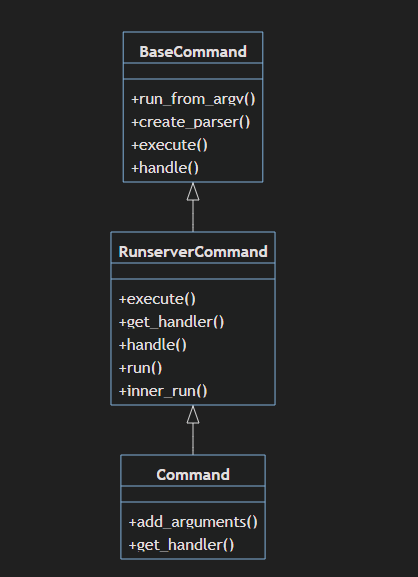Select +execute() in RunserverCommand
The height and width of the screenshot is (577, 418).
click(157, 299)
